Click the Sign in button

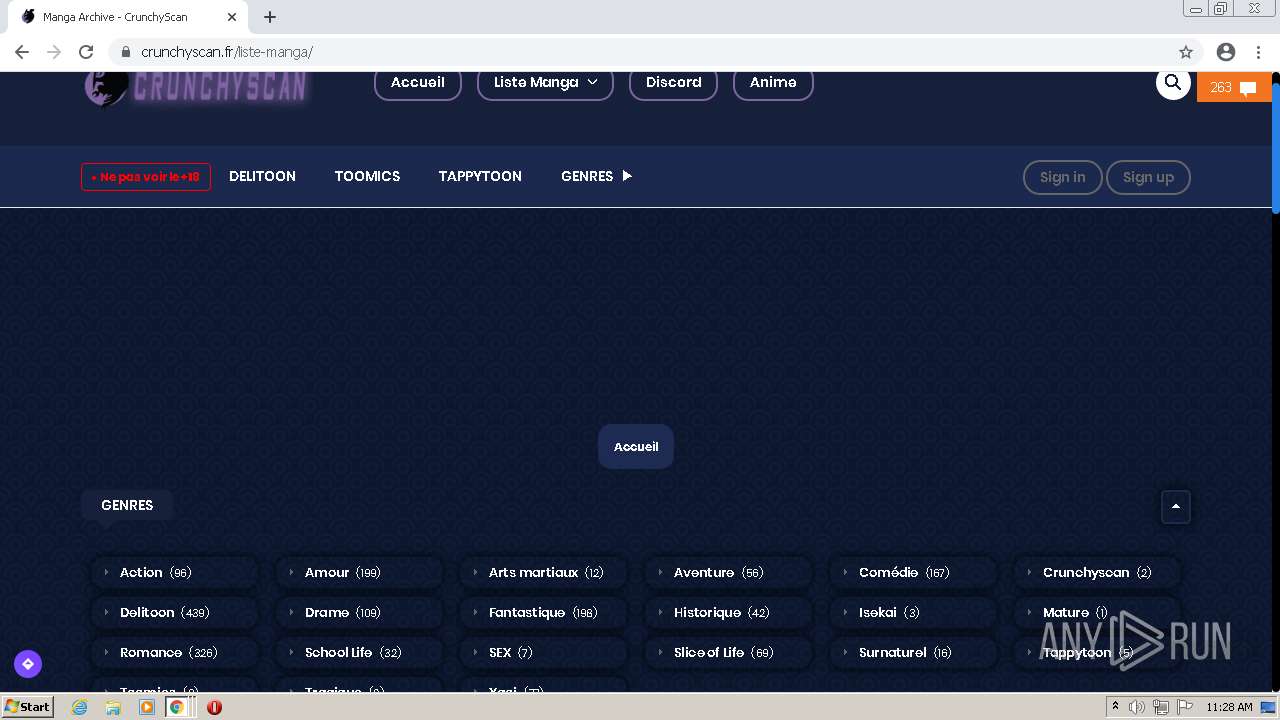click(1062, 177)
